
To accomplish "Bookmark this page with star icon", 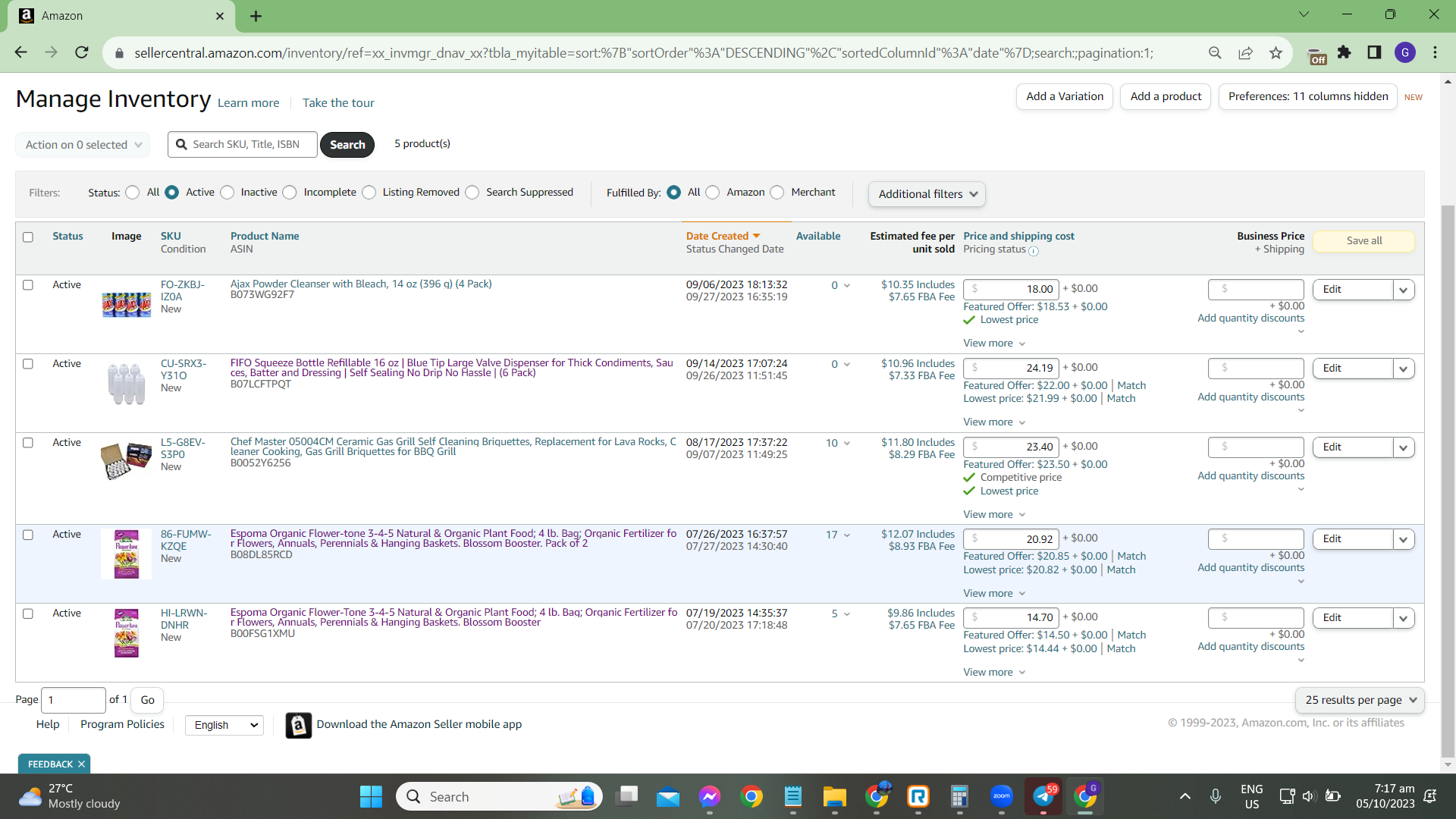I will (x=1276, y=52).
